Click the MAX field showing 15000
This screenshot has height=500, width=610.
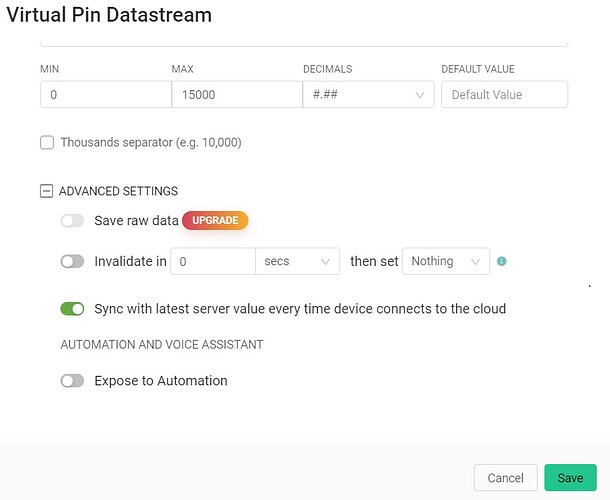click(236, 95)
